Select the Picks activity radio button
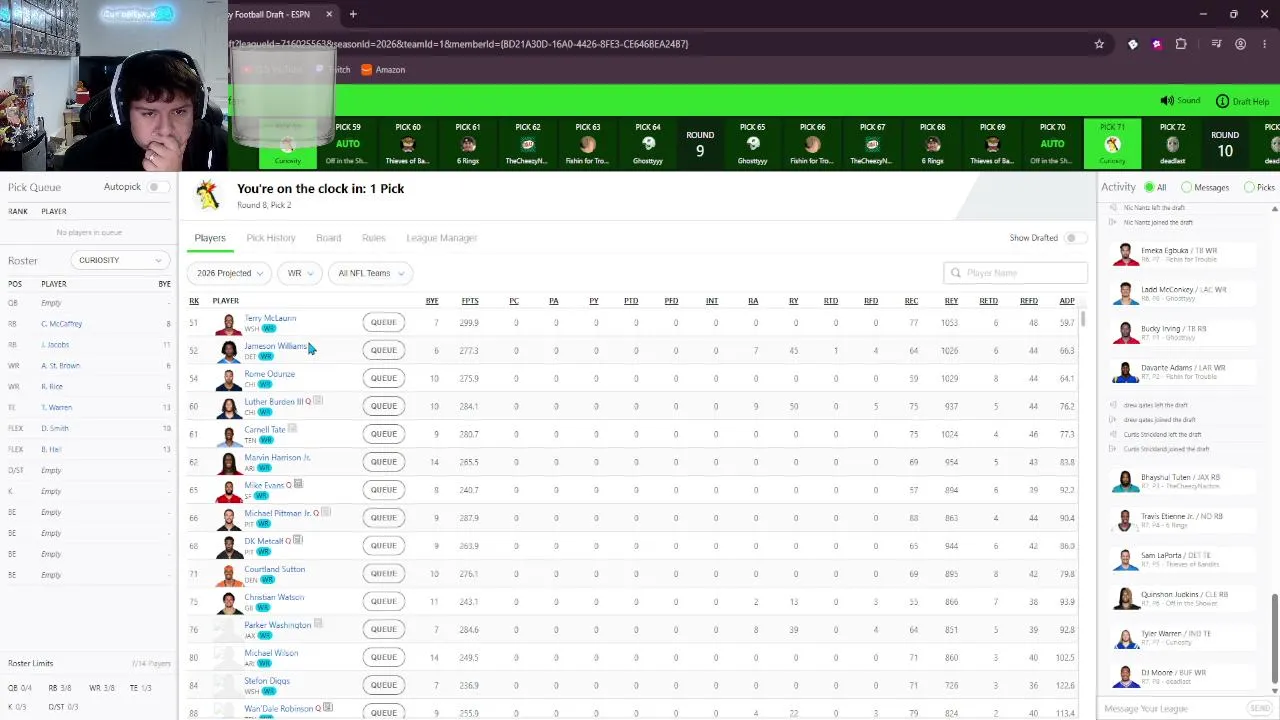 click(x=1249, y=187)
